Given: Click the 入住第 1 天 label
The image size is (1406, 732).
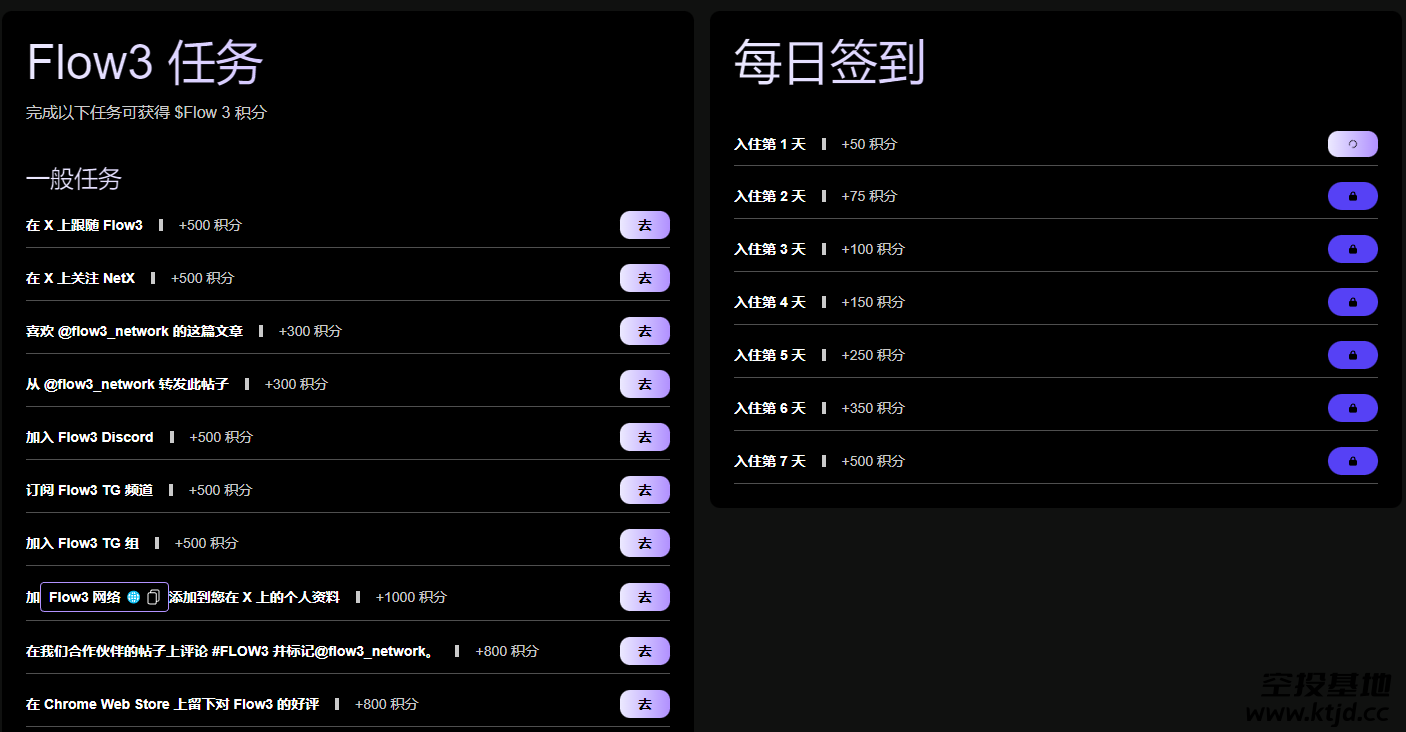Looking at the screenshot, I should click(769, 144).
